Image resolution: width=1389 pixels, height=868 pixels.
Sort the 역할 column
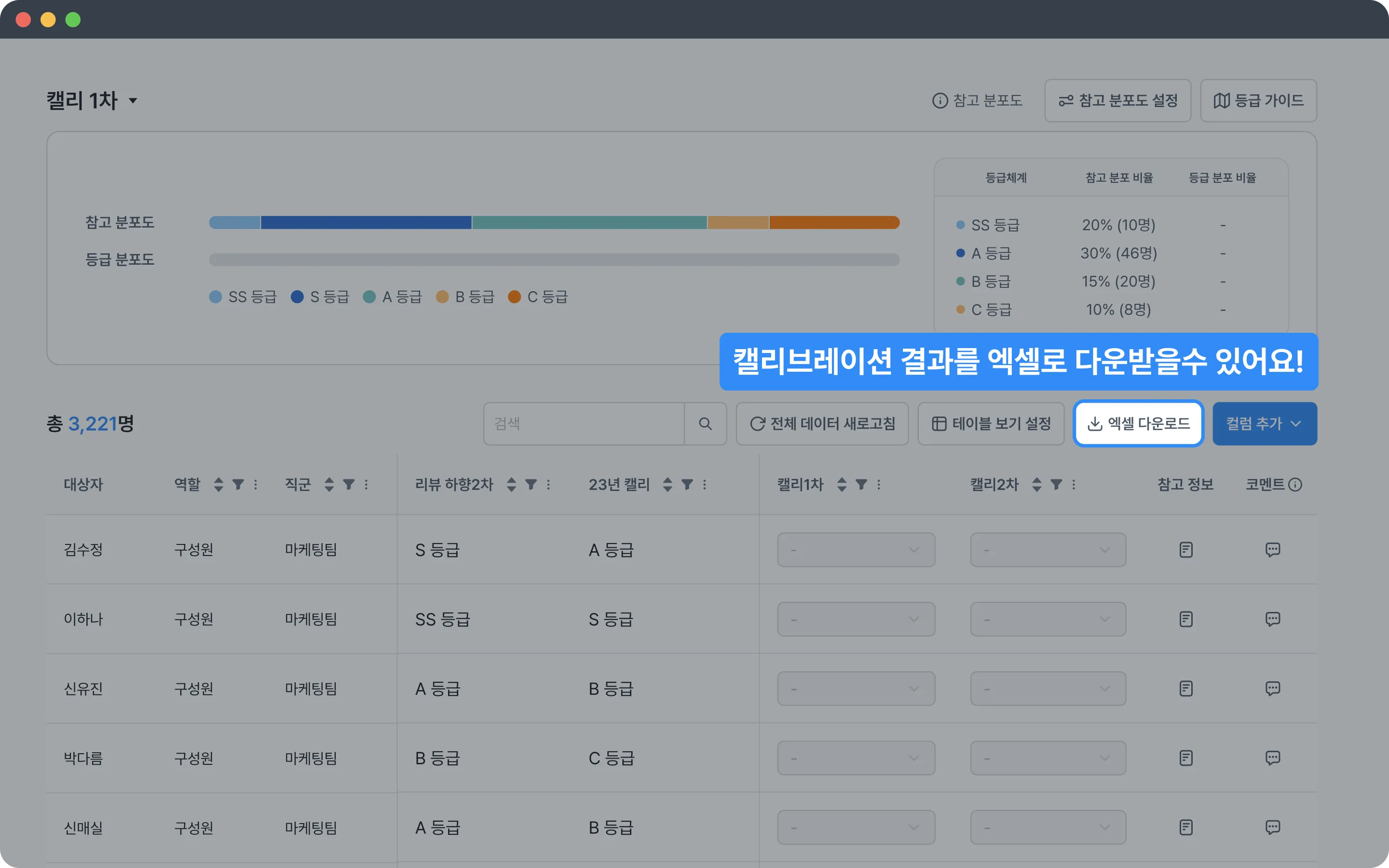[218, 485]
